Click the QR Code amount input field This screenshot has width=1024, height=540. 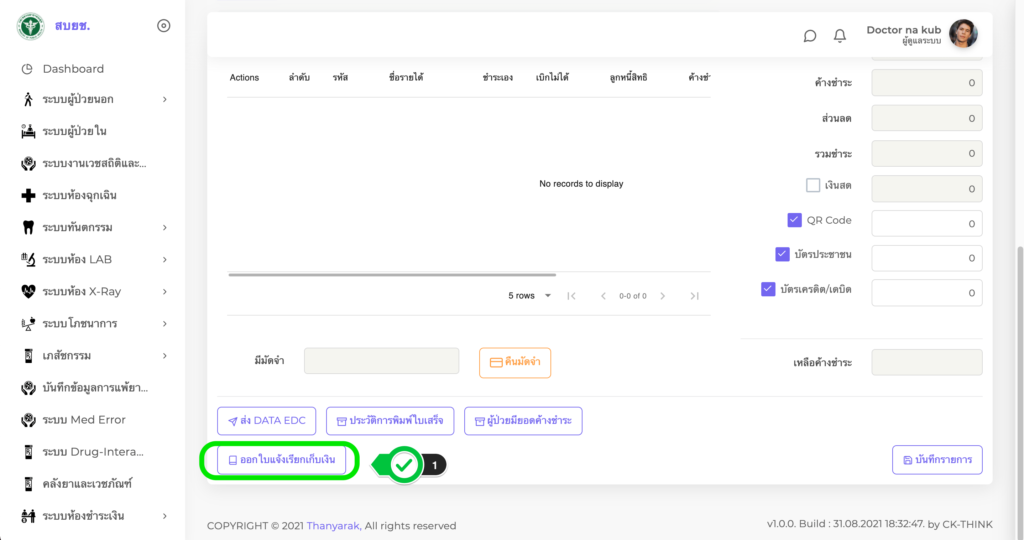[x=926, y=224]
